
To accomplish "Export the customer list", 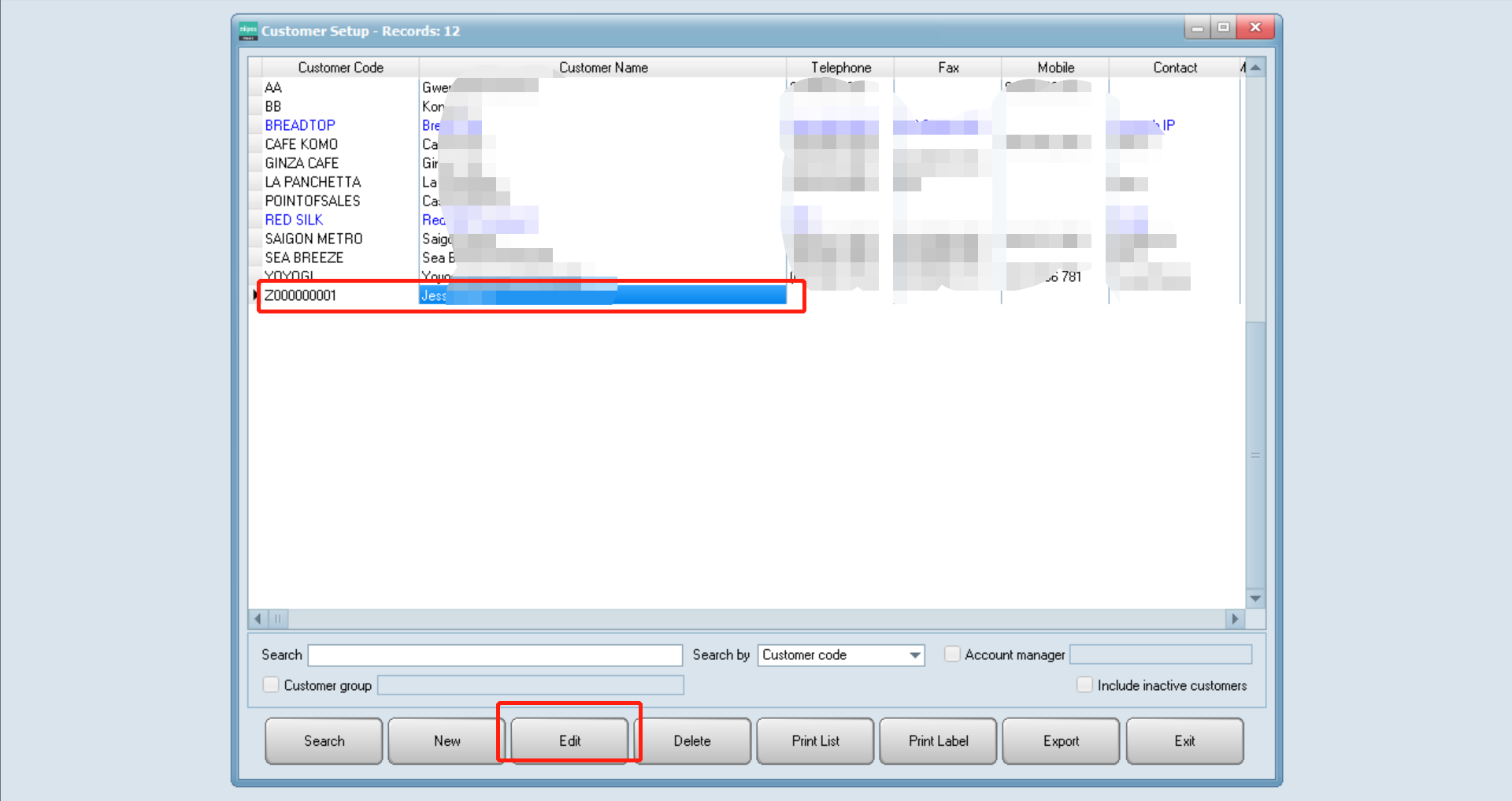I will tap(1061, 740).
